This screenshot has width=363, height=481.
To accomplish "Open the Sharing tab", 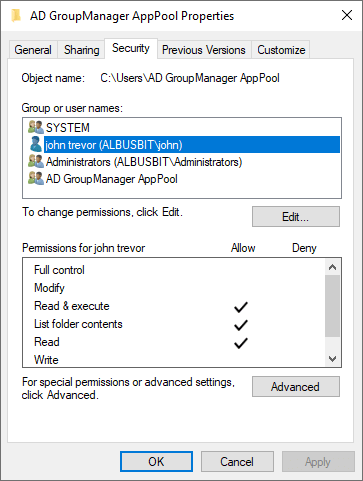I will 82,50.
